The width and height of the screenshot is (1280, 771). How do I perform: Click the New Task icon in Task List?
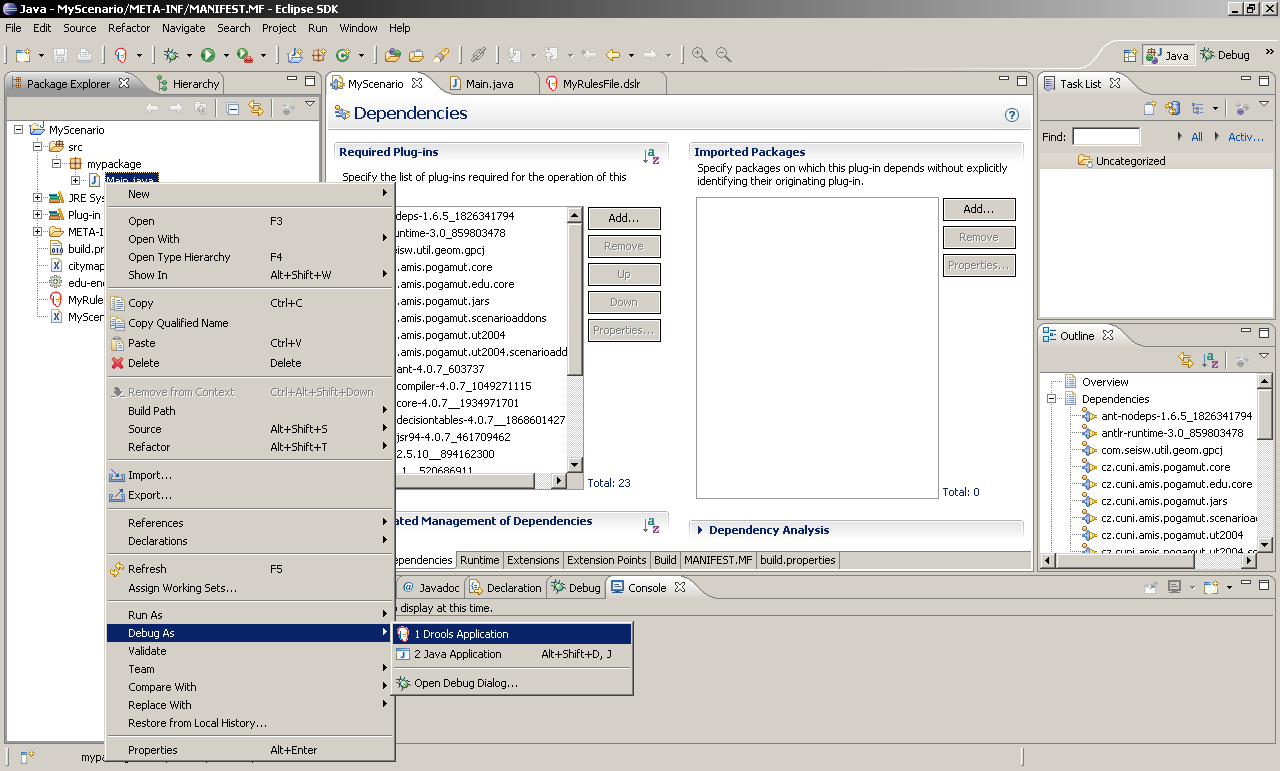[x=1150, y=108]
